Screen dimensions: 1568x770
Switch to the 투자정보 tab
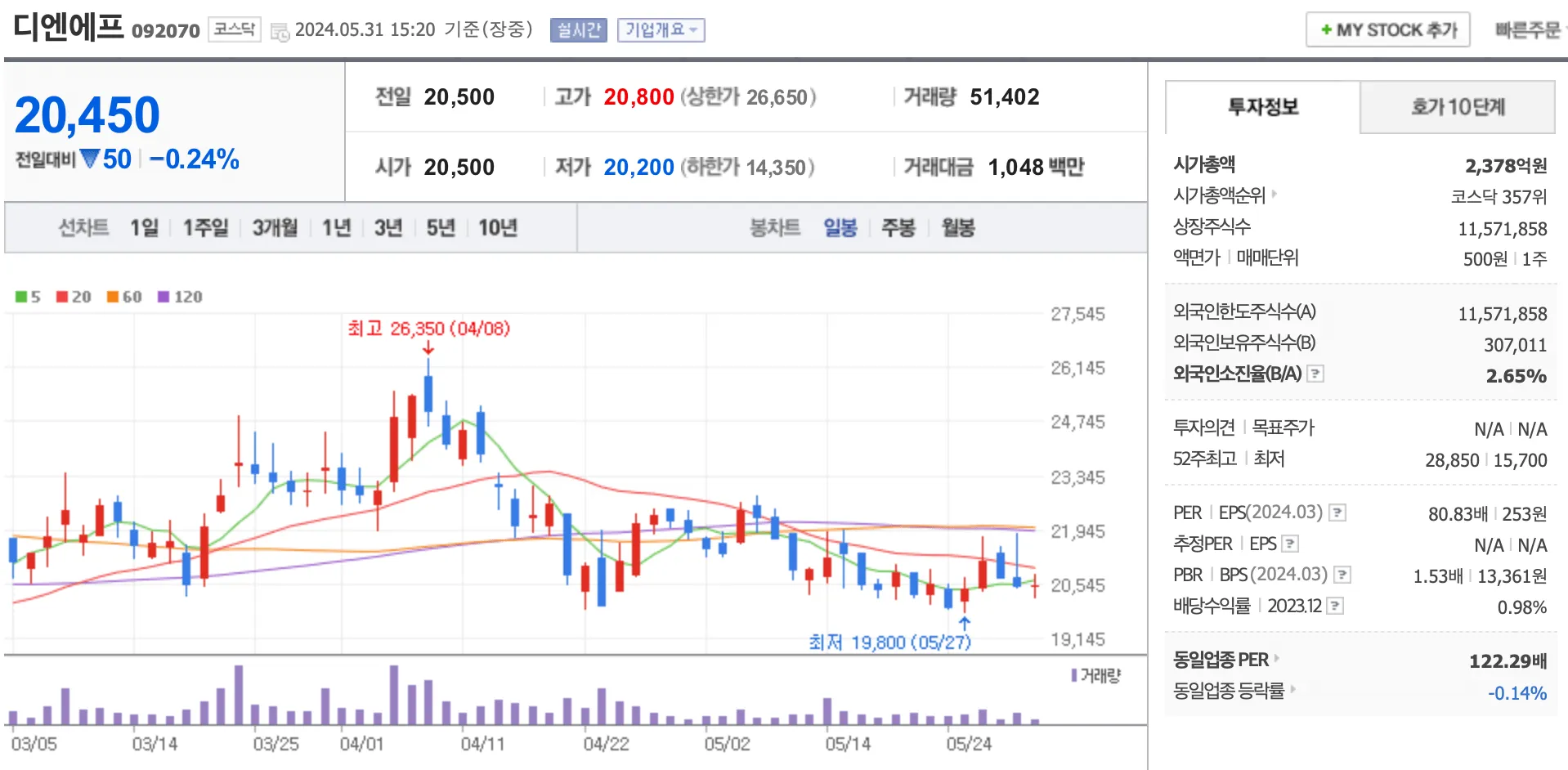tap(1262, 107)
